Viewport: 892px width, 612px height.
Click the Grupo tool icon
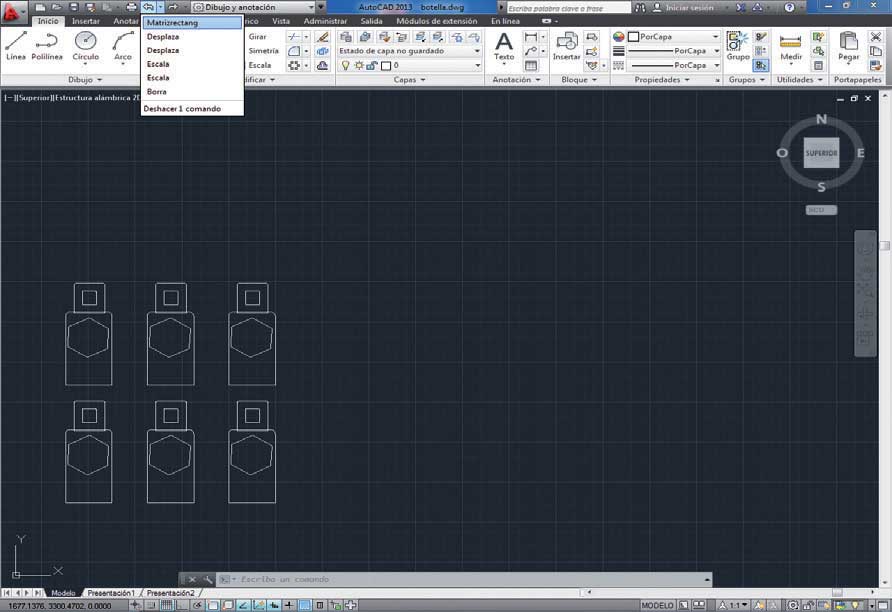tap(738, 46)
